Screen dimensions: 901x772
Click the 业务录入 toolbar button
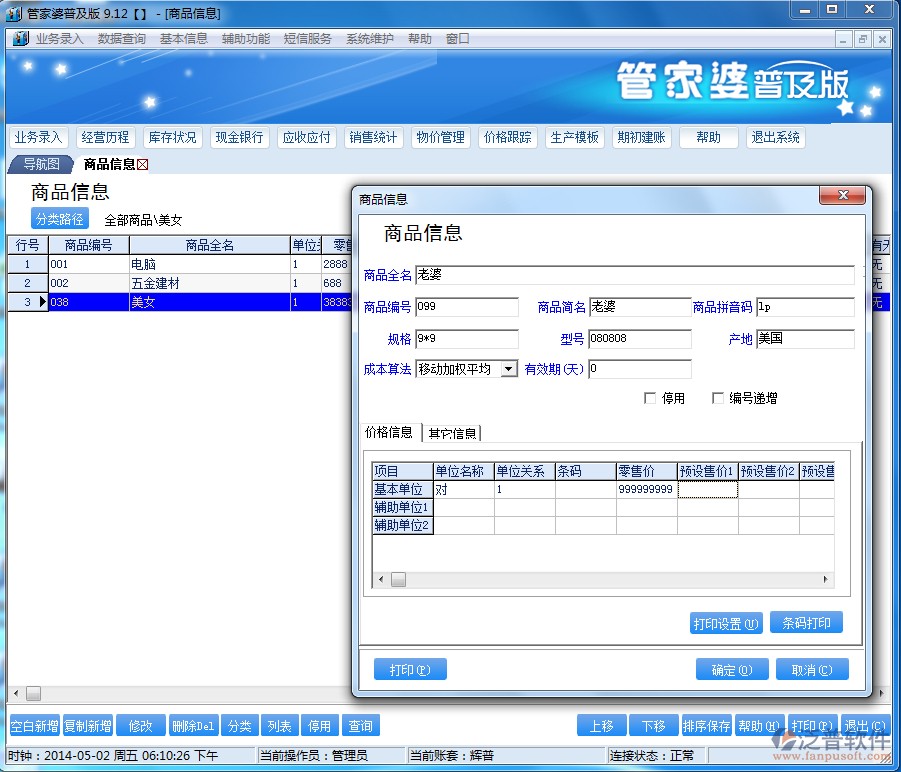(38, 138)
